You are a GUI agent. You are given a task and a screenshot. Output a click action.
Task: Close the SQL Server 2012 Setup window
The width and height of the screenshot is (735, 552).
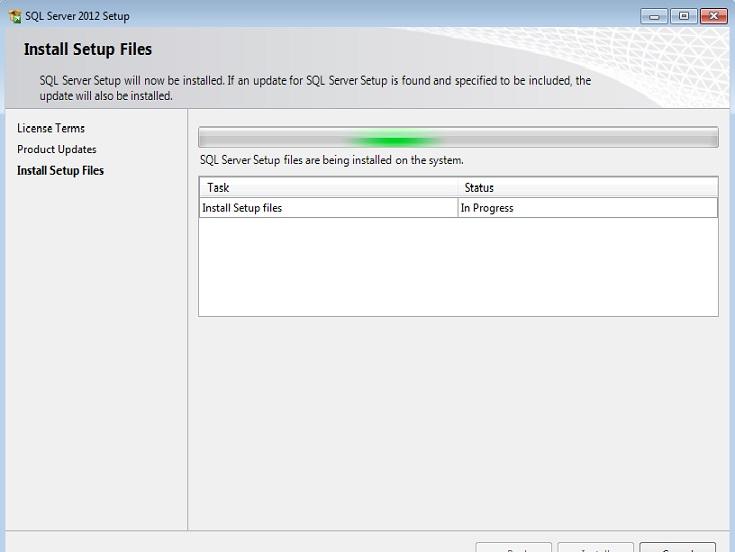click(713, 16)
